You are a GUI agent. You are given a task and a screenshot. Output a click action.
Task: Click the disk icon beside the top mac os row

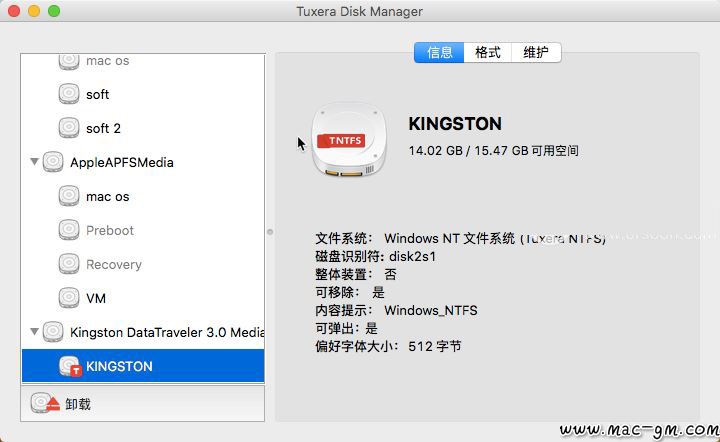coord(69,62)
